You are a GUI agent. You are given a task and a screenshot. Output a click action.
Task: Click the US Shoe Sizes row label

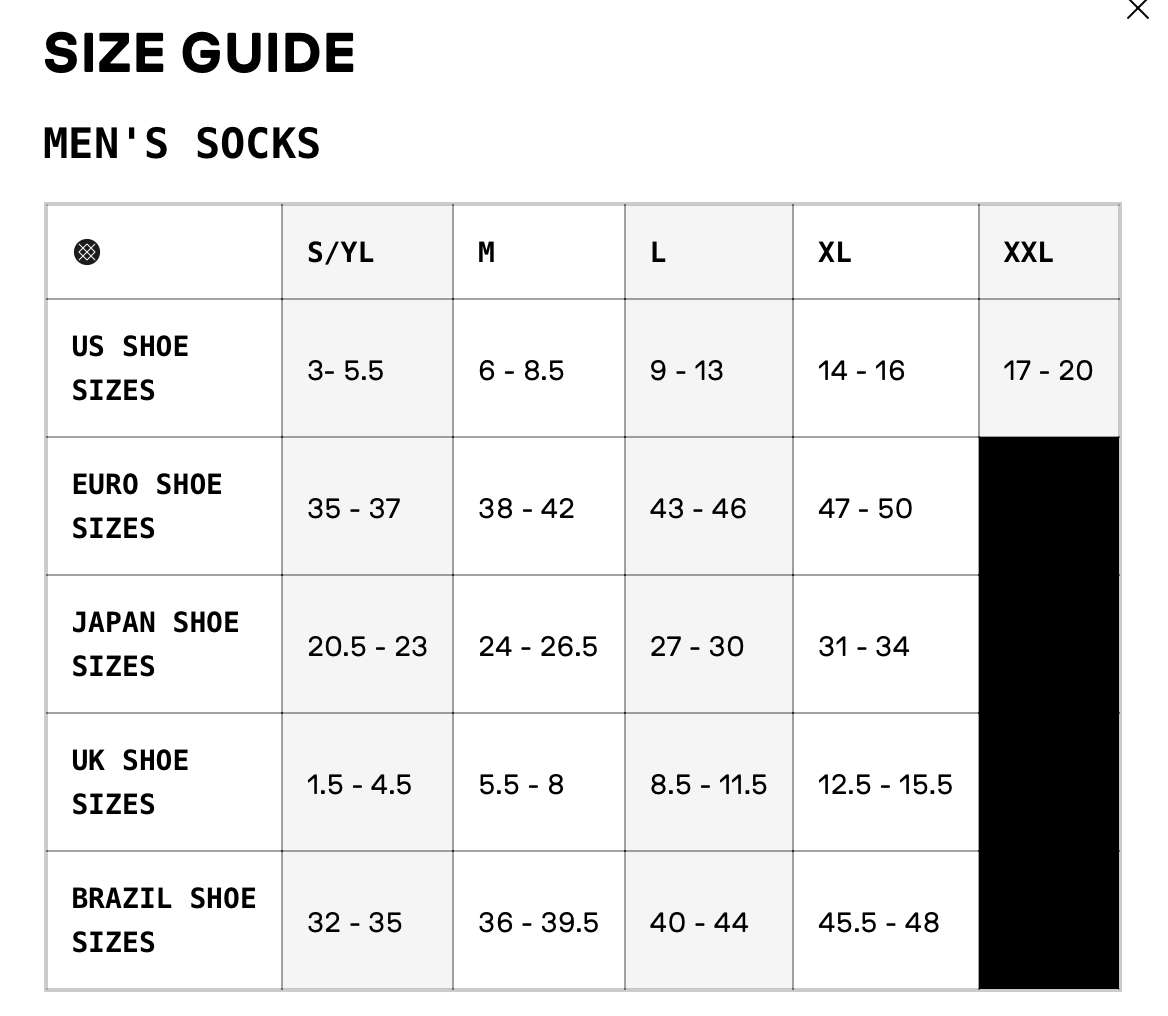click(130, 368)
